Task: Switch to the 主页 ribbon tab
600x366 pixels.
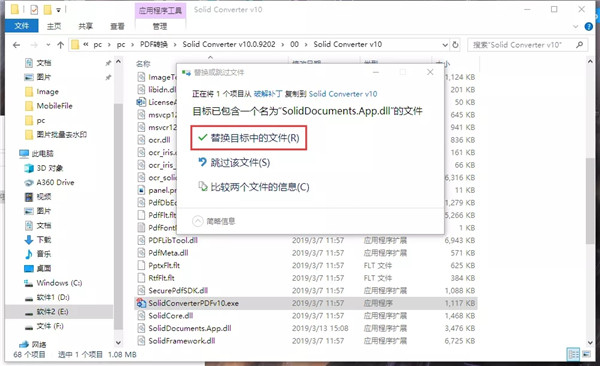Action: (54, 26)
